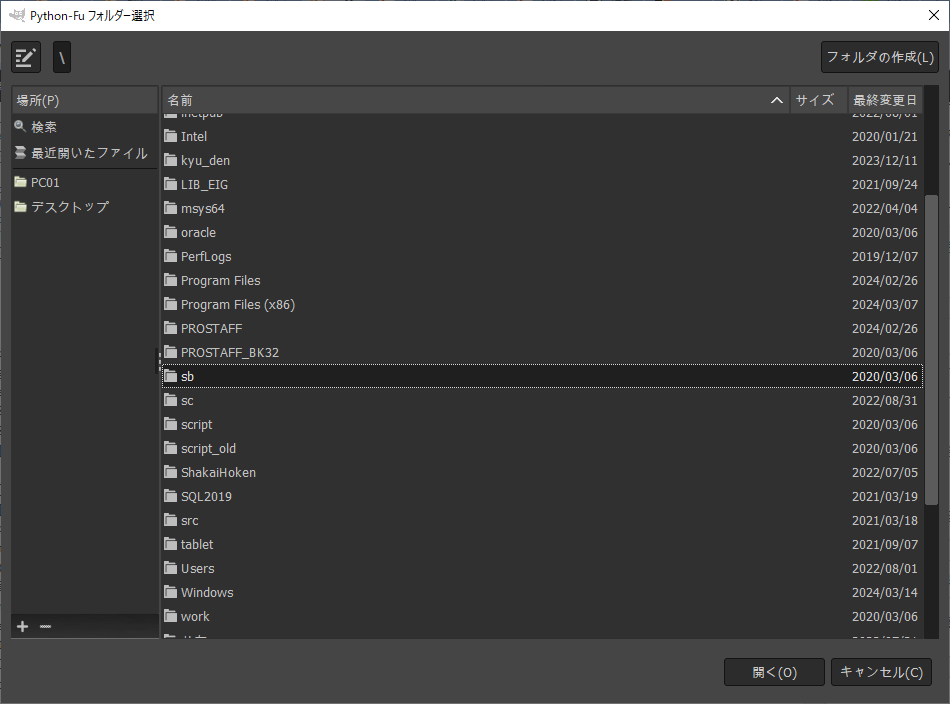950x704 pixels.
Task: Click the folder icon next to Program Files
Action: point(171,280)
